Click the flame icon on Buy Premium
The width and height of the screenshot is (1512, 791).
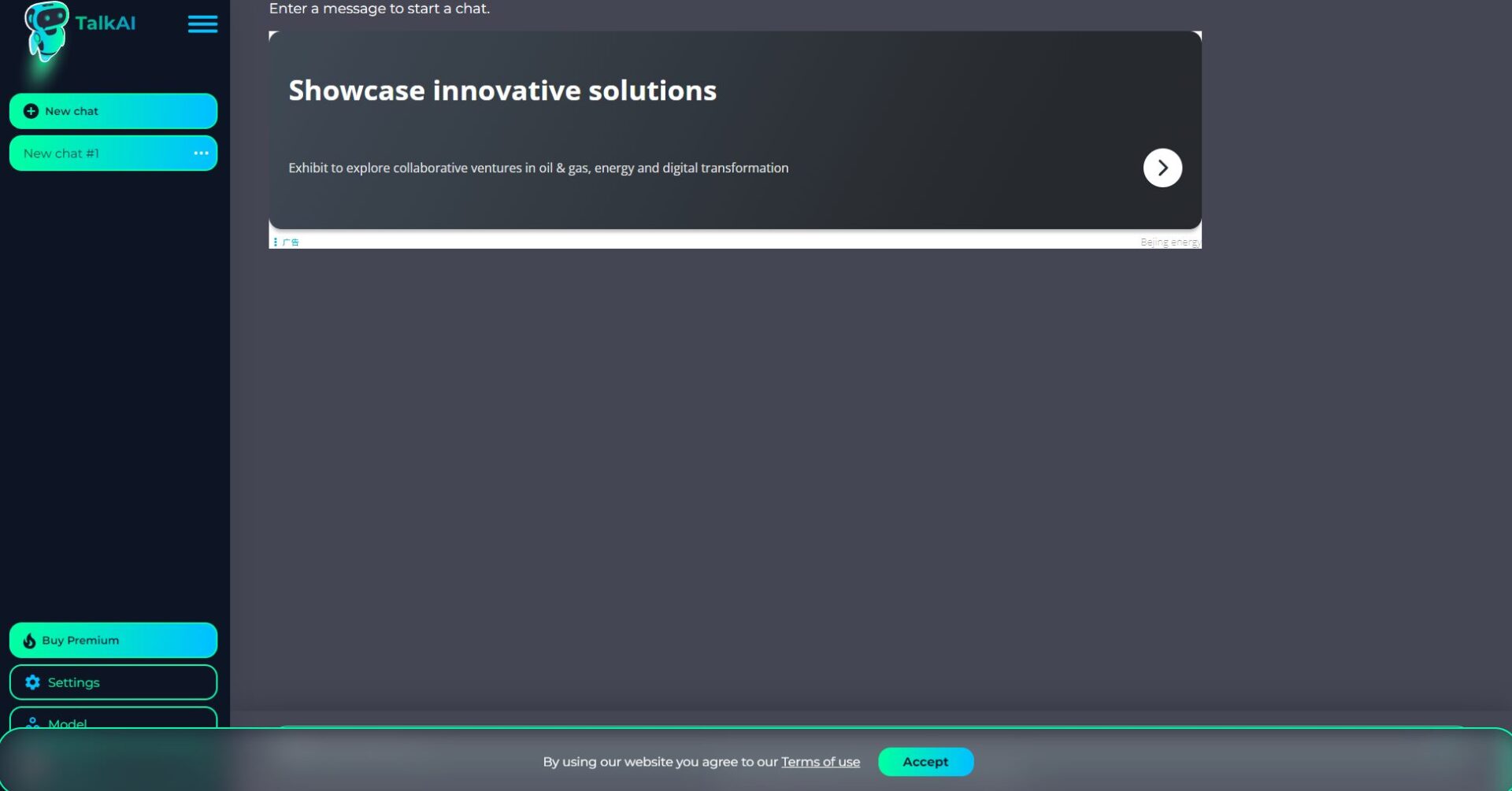[x=29, y=641]
